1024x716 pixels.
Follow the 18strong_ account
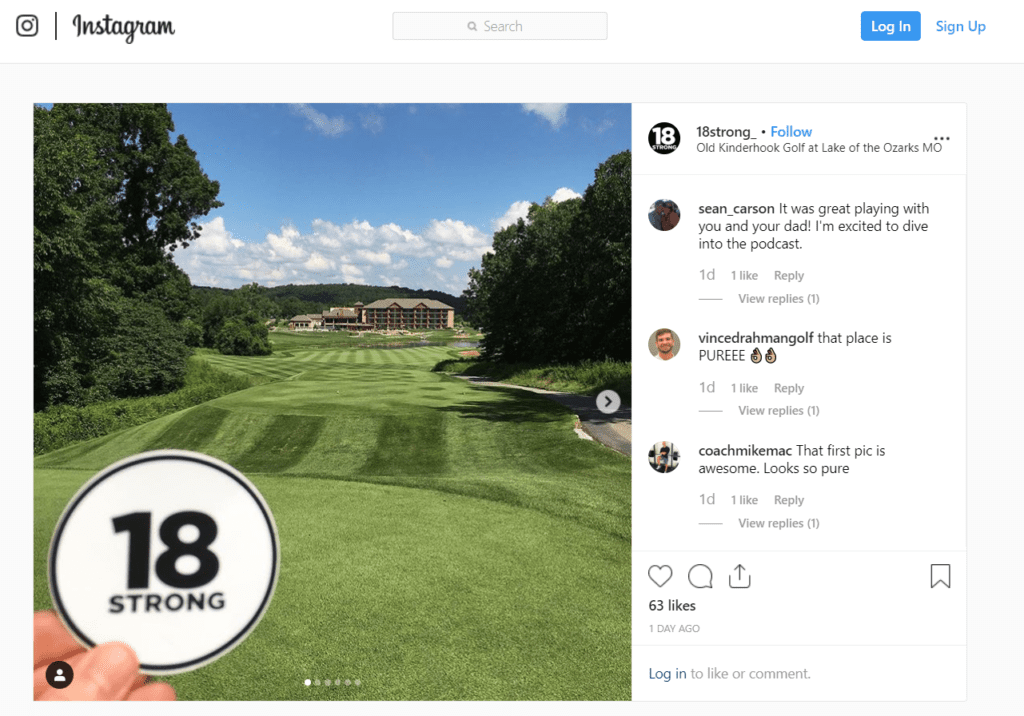tap(791, 131)
